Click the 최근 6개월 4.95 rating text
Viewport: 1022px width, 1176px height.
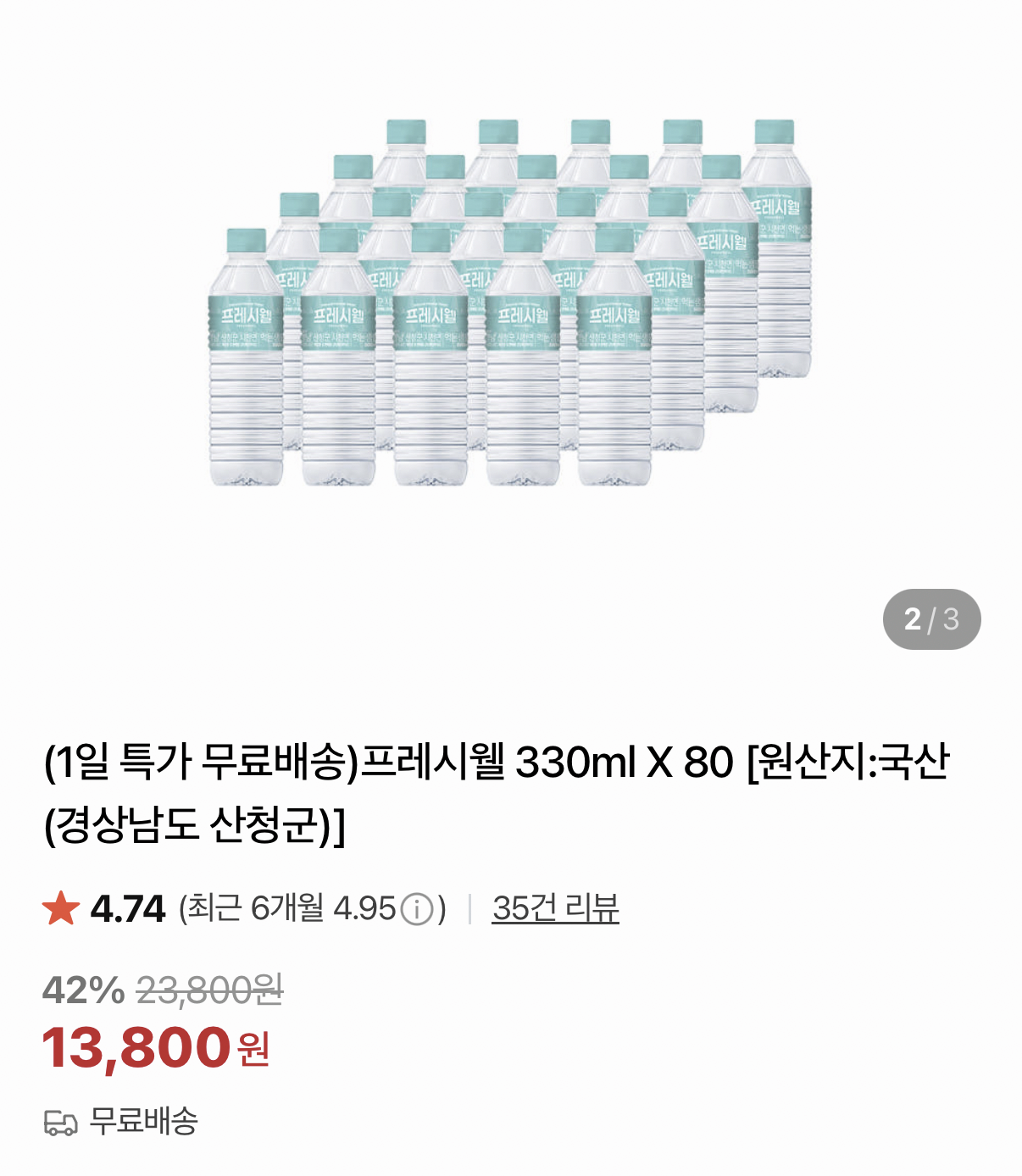click(288, 909)
